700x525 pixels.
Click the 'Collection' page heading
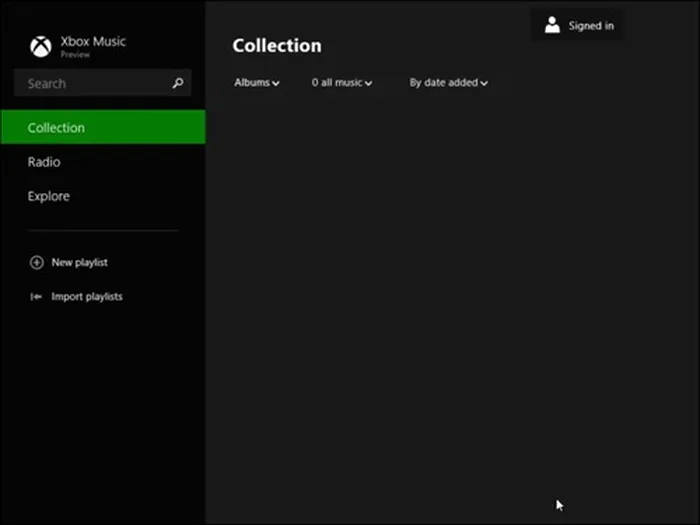coord(277,46)
